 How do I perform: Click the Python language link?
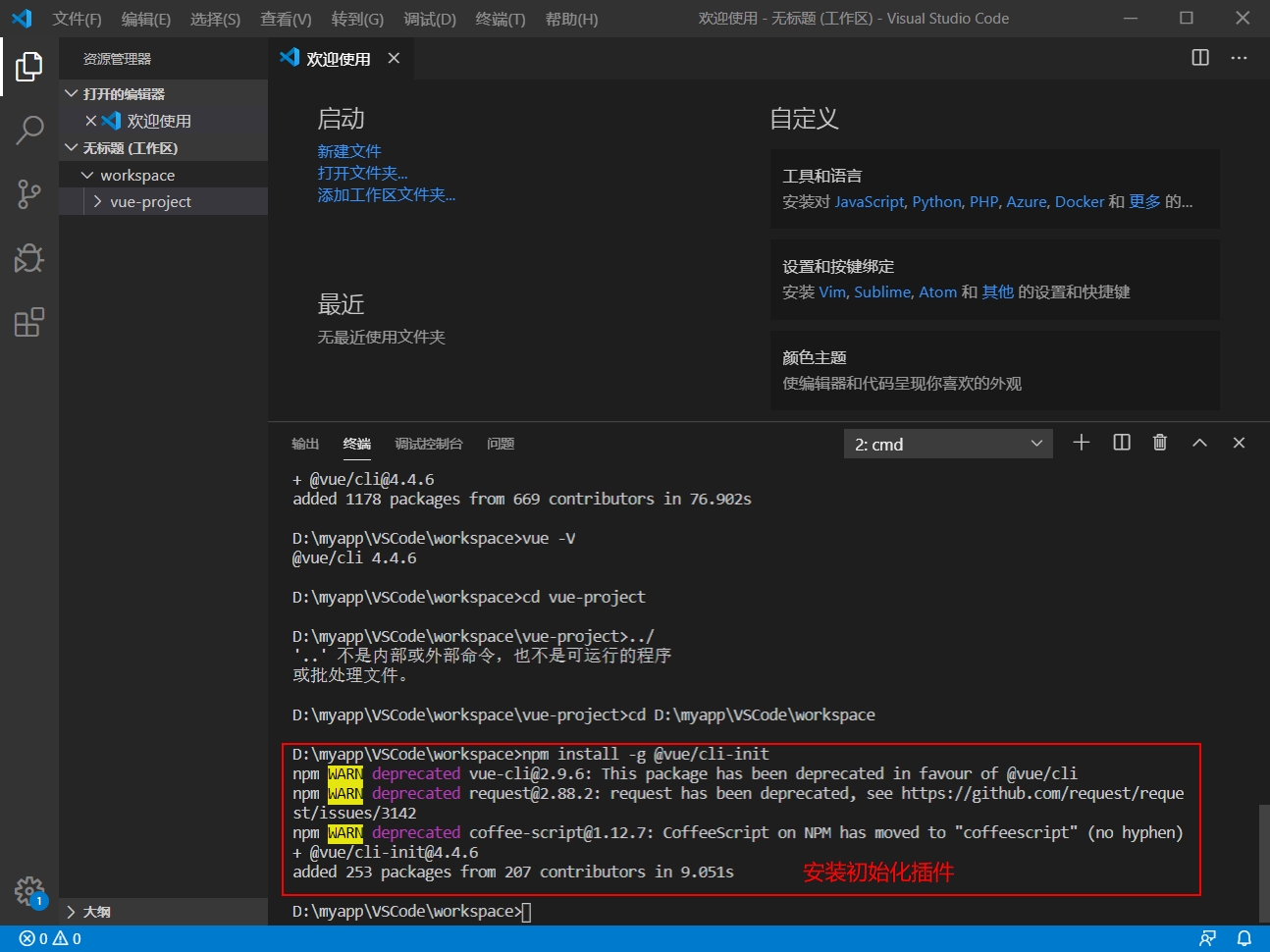937,201
